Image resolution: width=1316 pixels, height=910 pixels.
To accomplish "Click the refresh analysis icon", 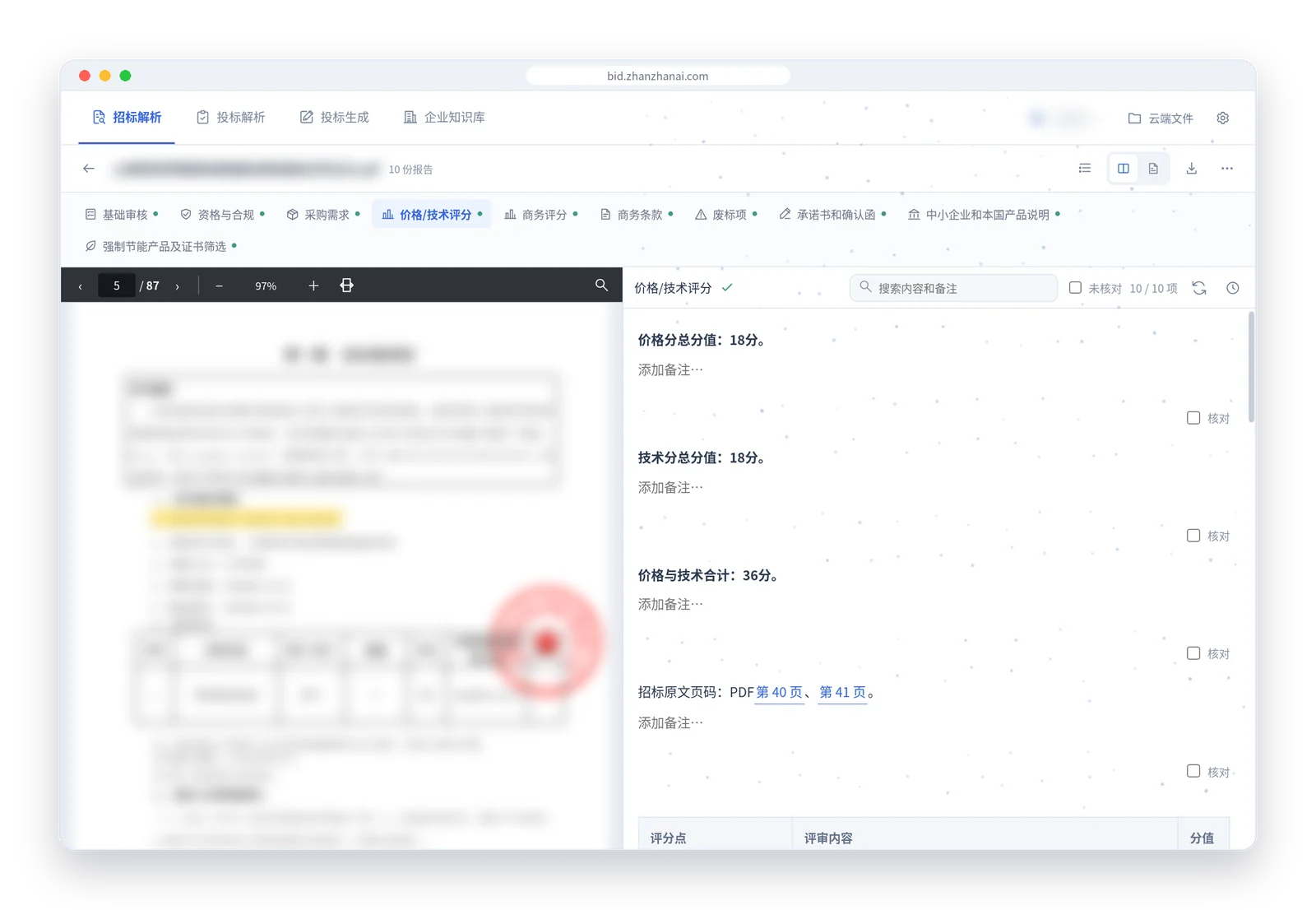I will (x=1199, y=288).
